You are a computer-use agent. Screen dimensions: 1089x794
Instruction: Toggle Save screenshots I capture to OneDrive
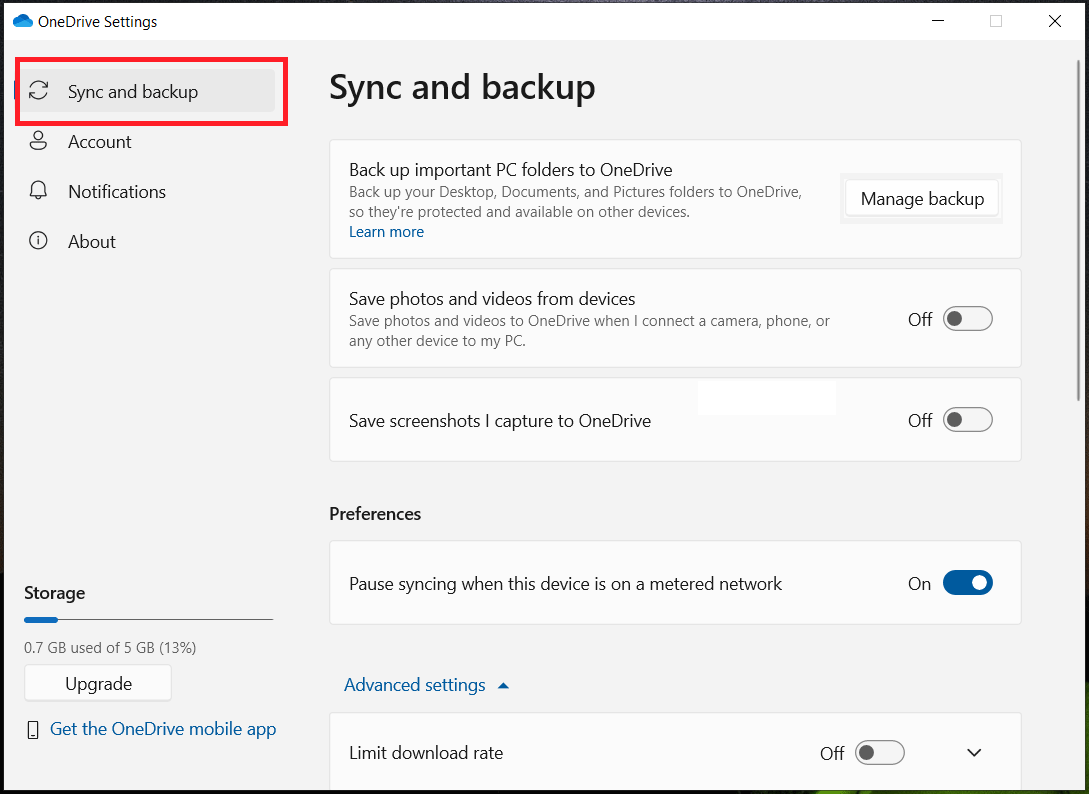[x=967, y=420]
